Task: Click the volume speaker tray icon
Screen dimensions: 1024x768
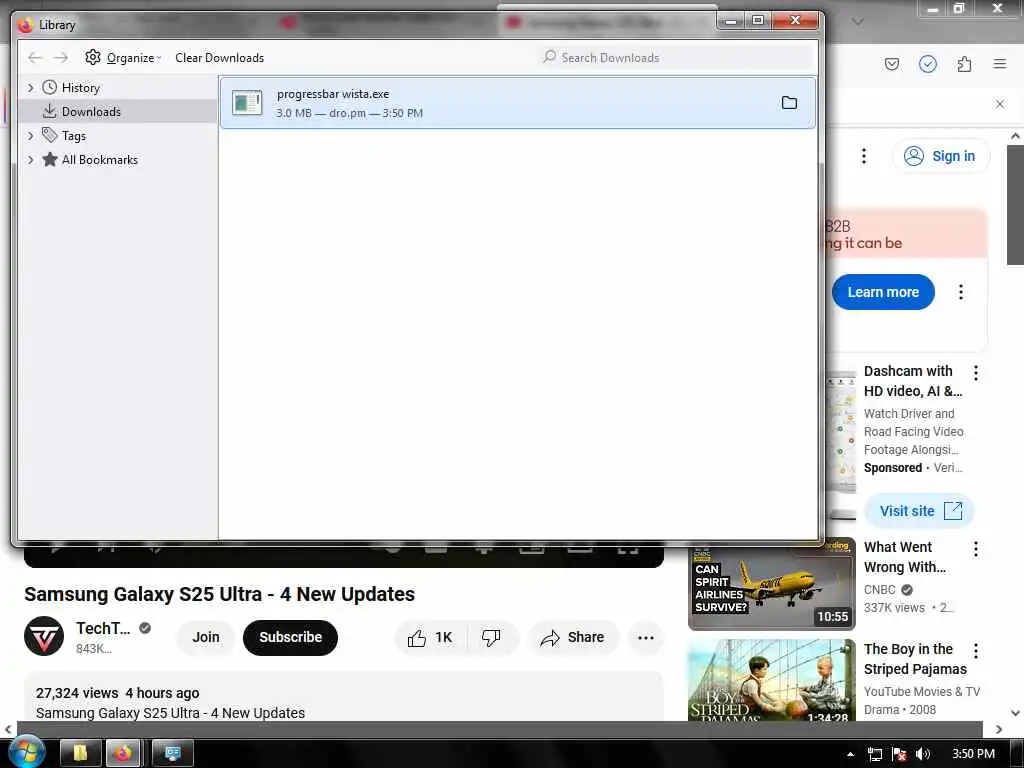Action: pyautogui.click(x=923, y=754)
